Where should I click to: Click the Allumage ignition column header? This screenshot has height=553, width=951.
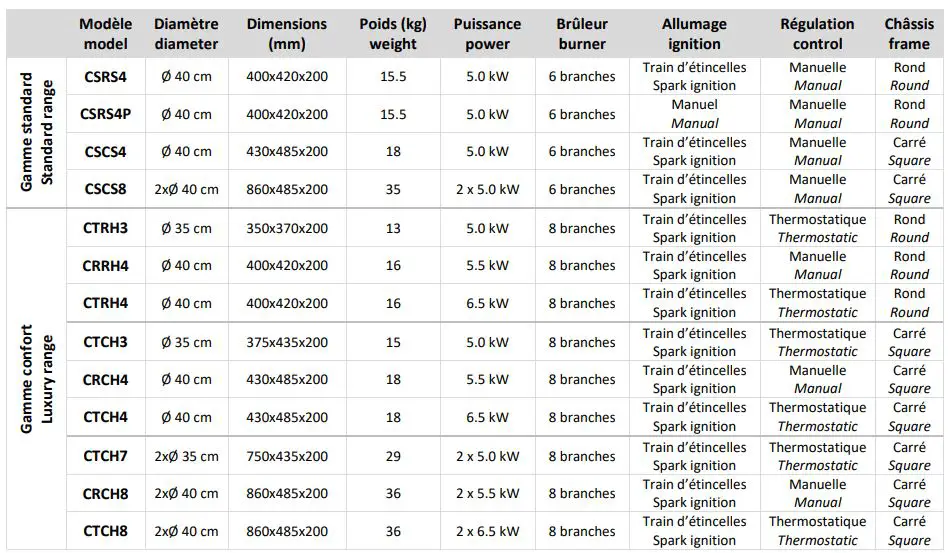click(x=694, y=33)
